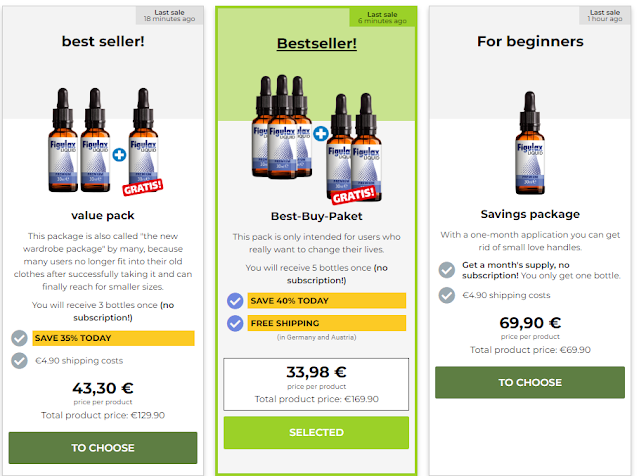Click the SELECTED button for Best-Buy-Paket
The width and height of the screenshot is (639, 476).
pyautogui.click(x=316, y=433)
